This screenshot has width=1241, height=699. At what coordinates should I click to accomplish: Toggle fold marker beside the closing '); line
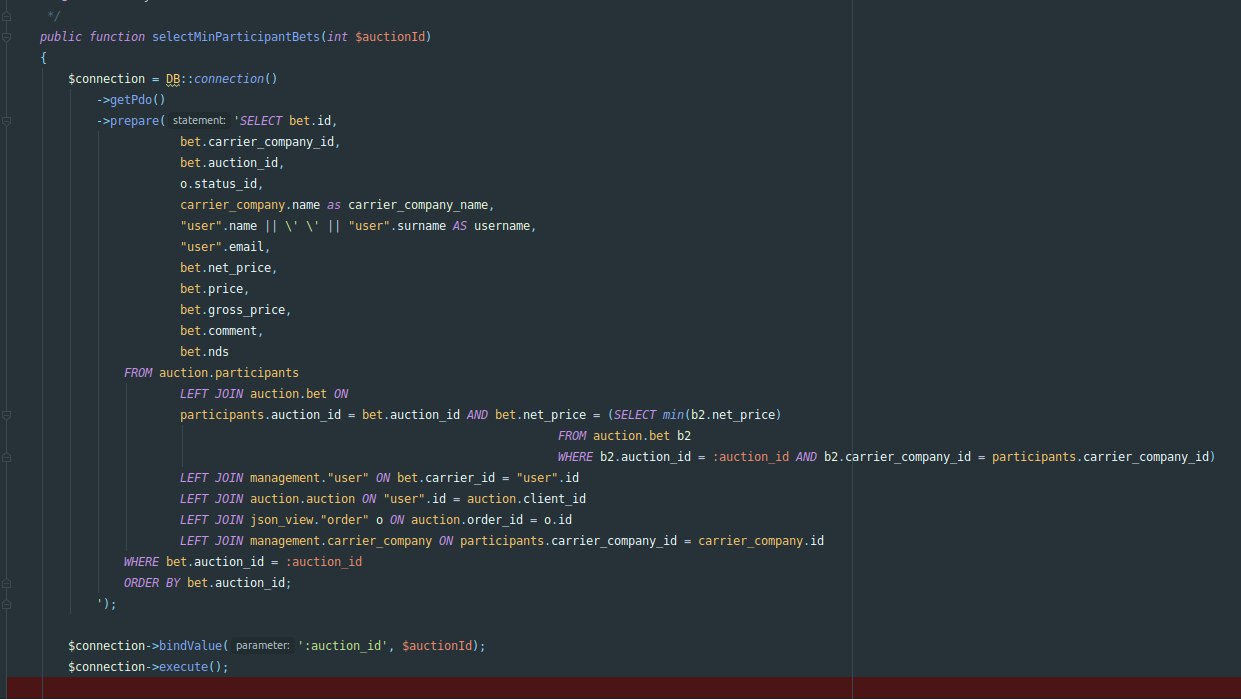(7, 603)
